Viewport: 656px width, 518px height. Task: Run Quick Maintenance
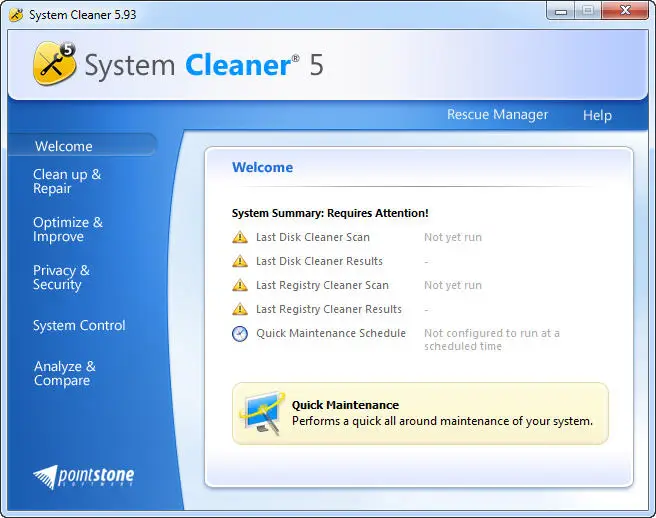coord(420,413)
